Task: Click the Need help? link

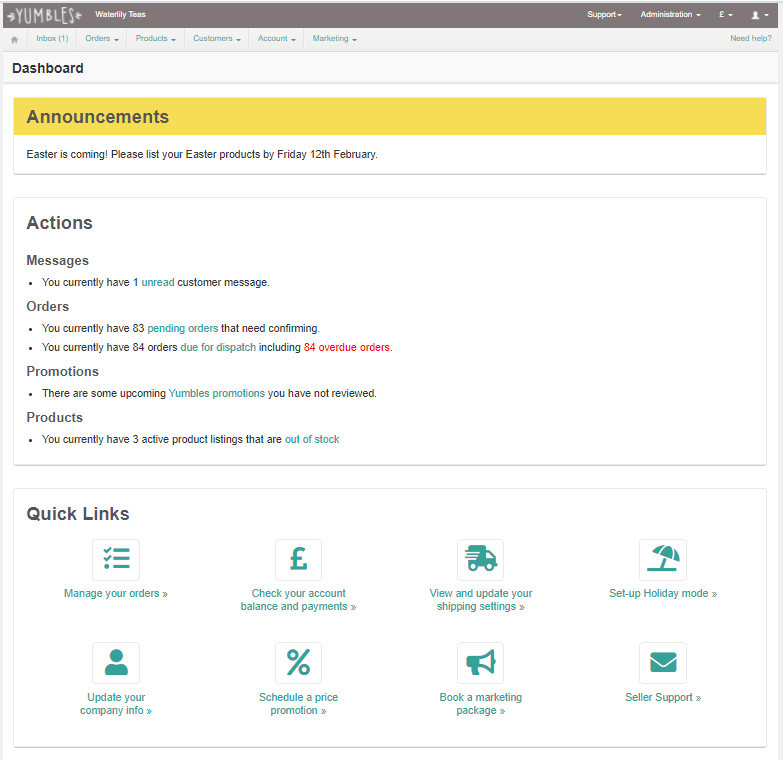Action: pos(751,38)
